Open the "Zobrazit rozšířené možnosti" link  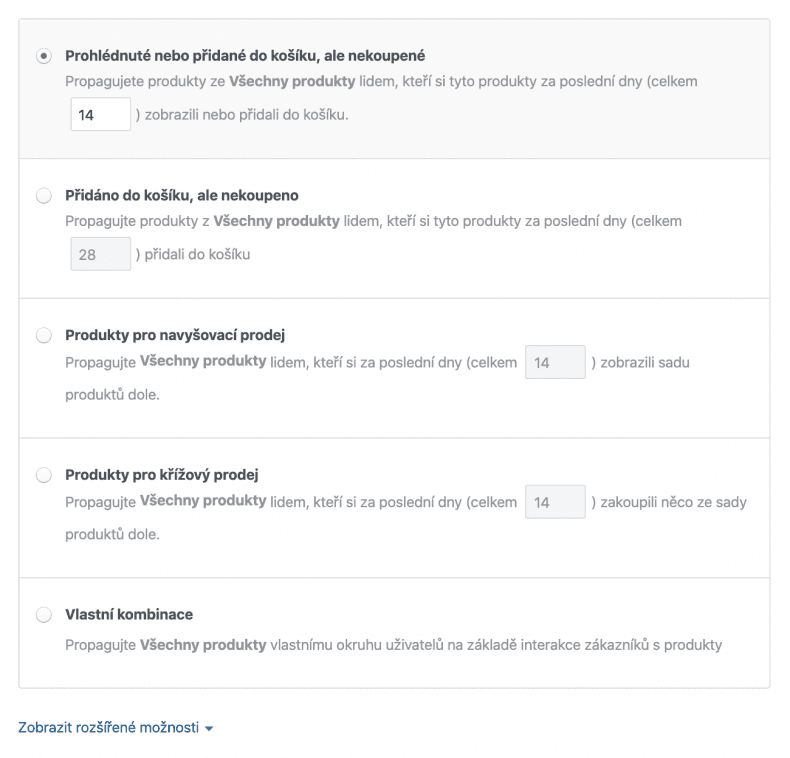tap(108, 728)
